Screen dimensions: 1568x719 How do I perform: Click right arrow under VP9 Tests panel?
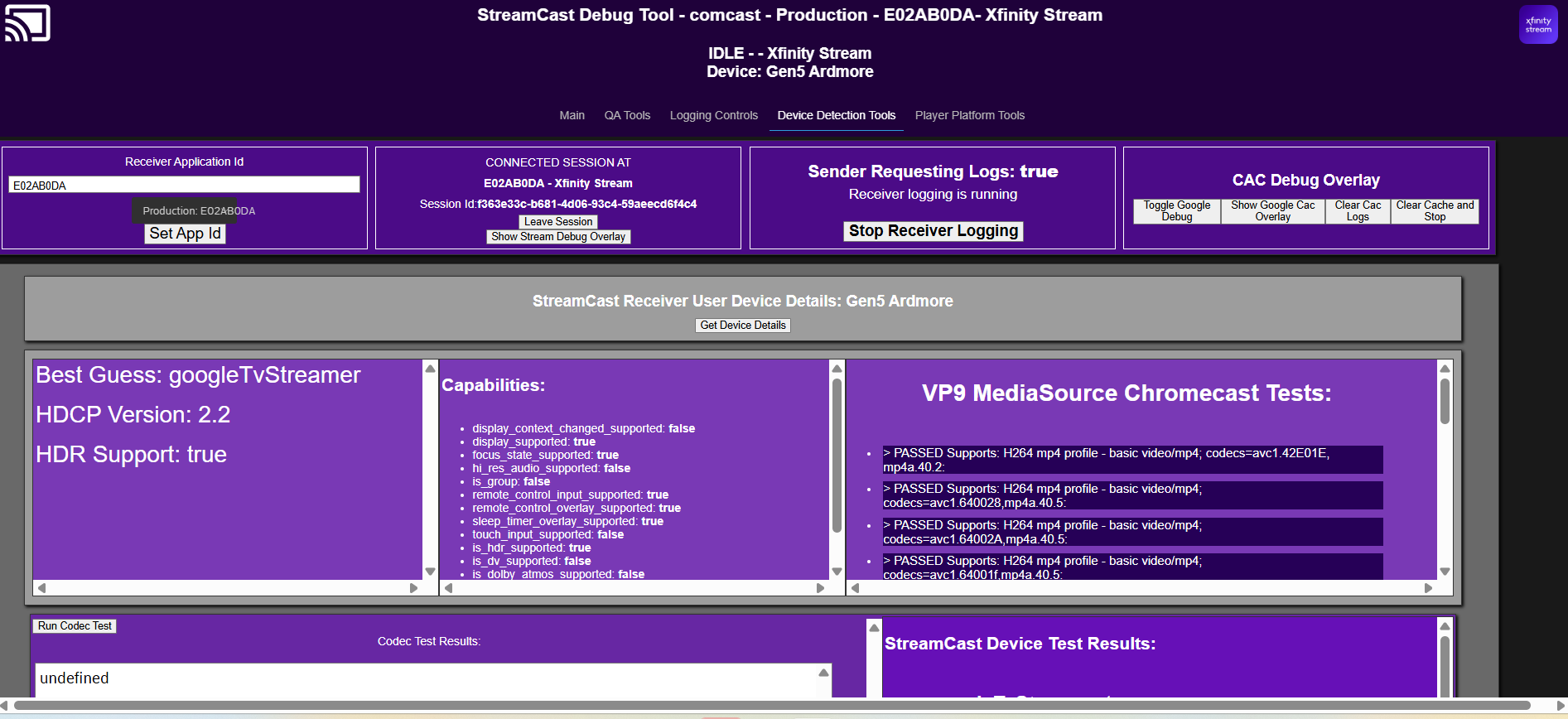pyautogui.click(x=1428, y=588)
